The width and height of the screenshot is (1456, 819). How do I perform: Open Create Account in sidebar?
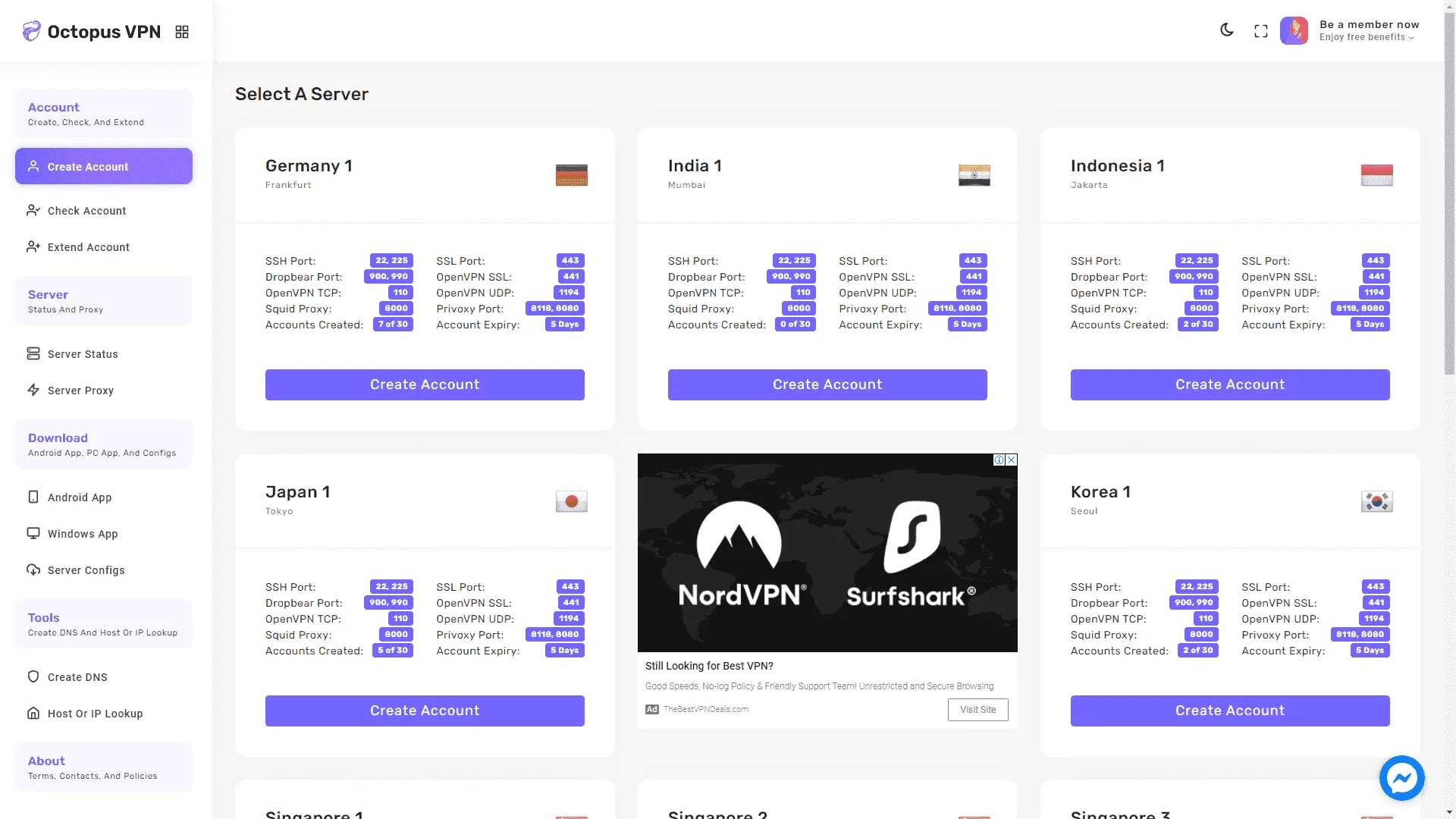pyautogui.click(x=104, y=166)
